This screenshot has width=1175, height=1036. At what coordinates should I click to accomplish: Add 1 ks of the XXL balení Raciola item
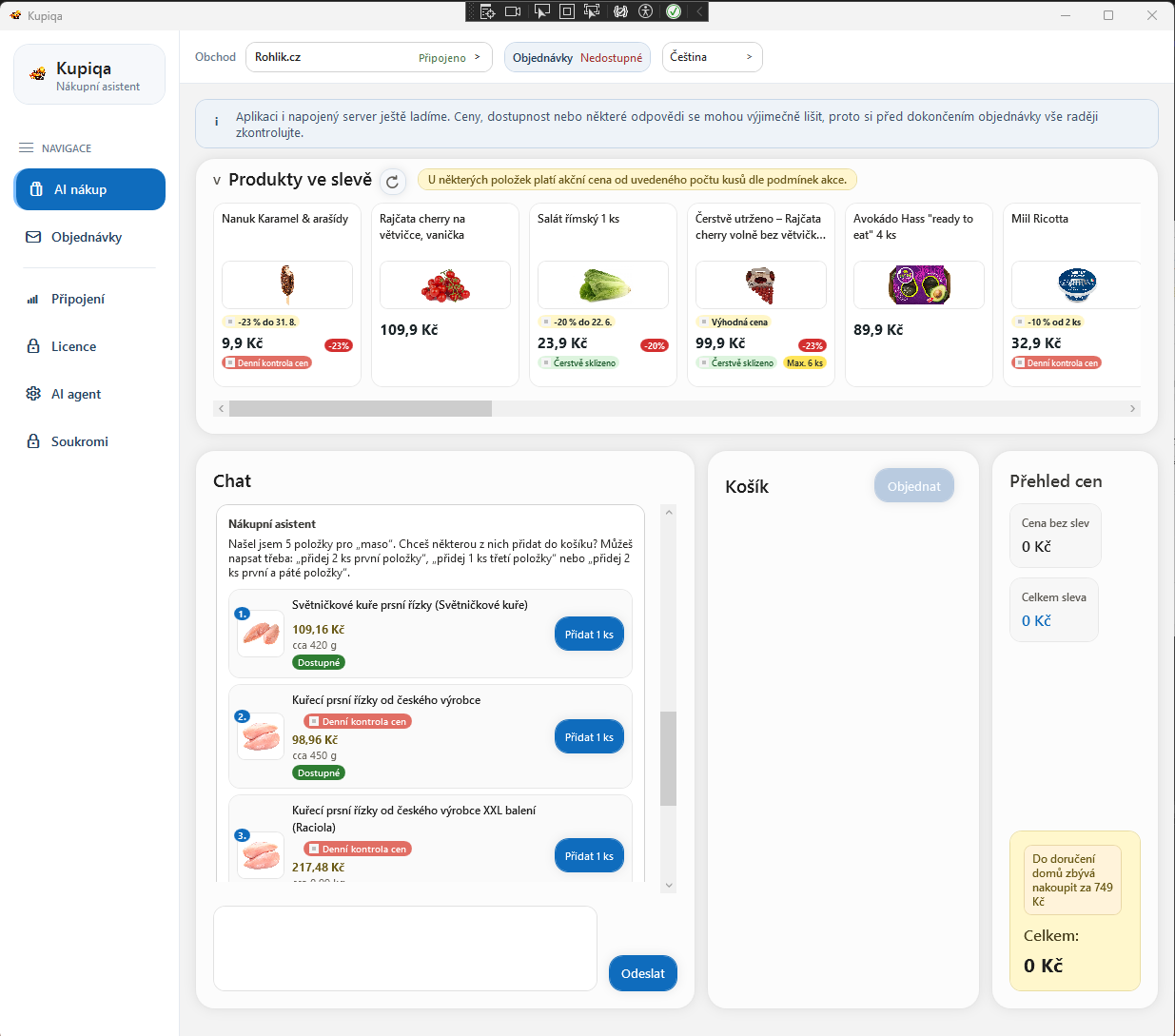[x=589, y=856]
